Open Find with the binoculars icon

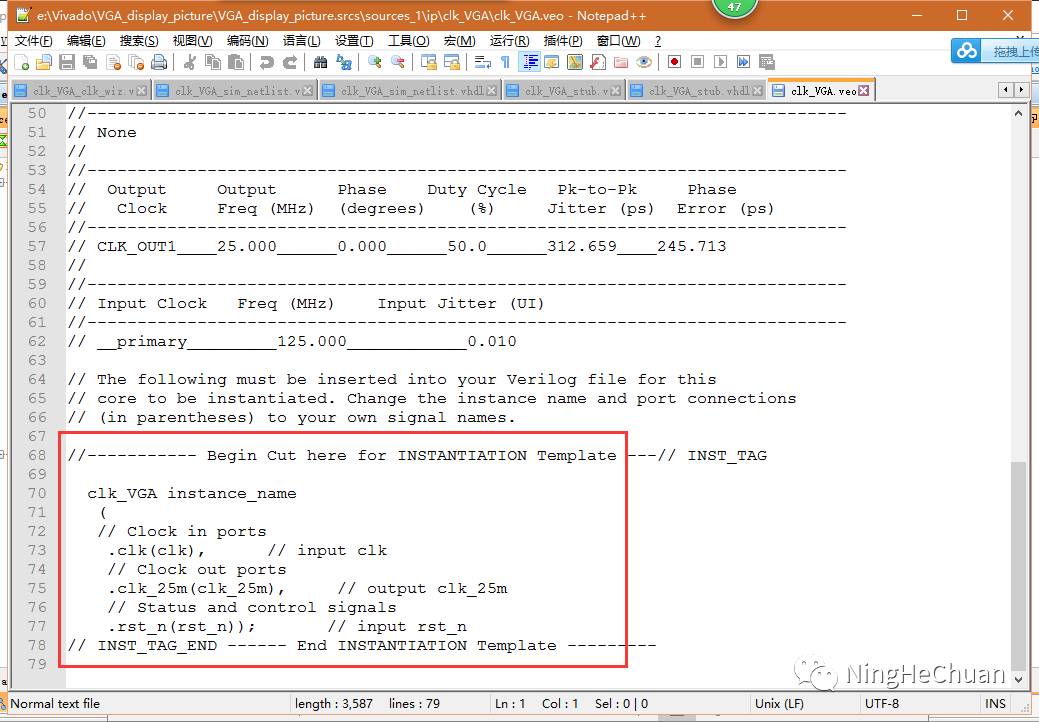point(321,62)
